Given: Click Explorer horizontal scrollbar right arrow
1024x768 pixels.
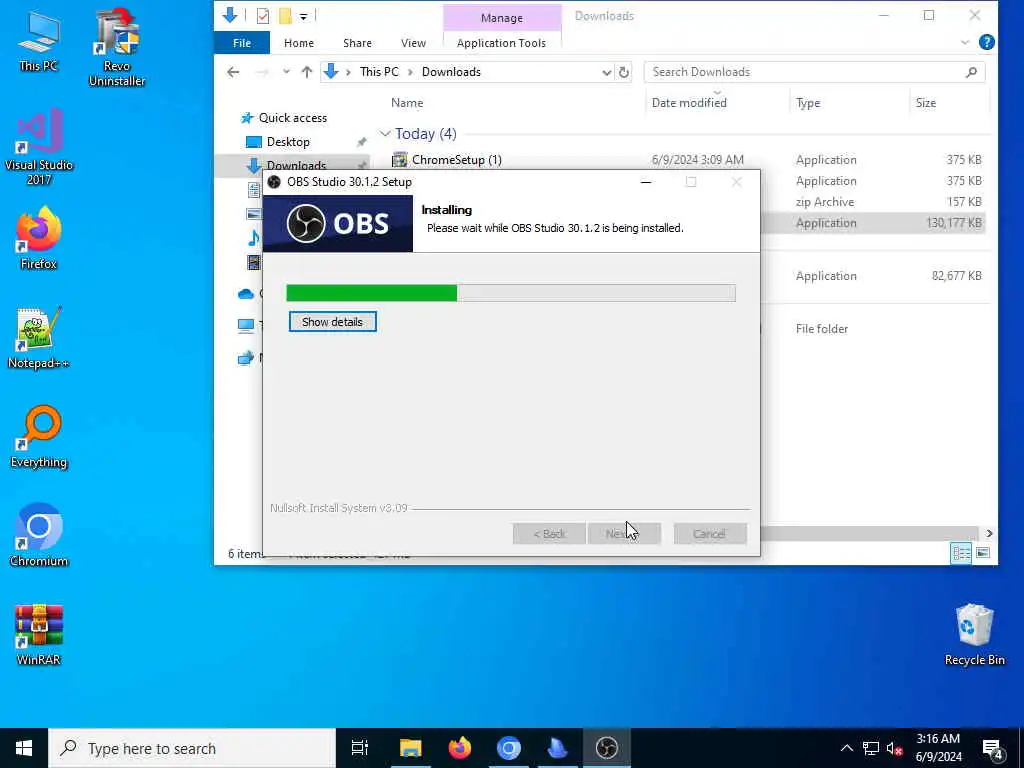Looking at the screenshot, I should click(989, 534).
